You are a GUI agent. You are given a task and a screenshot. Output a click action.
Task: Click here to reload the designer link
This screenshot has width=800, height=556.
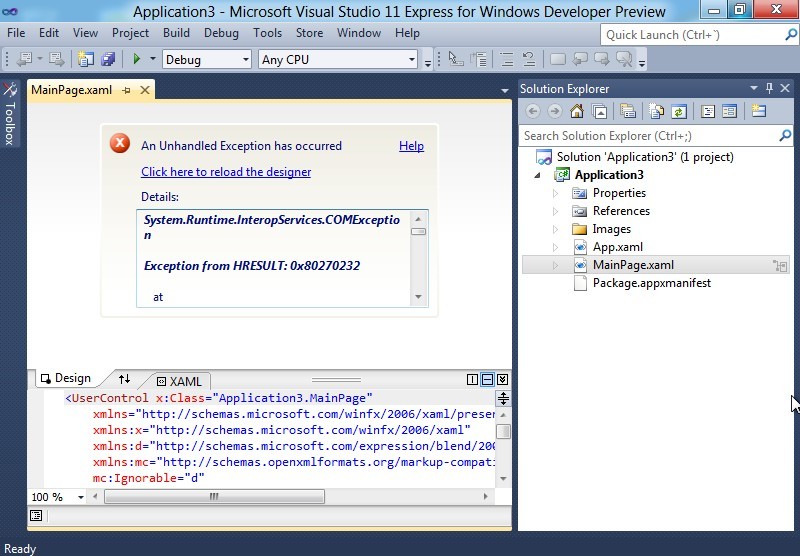[x=226, y=172]
